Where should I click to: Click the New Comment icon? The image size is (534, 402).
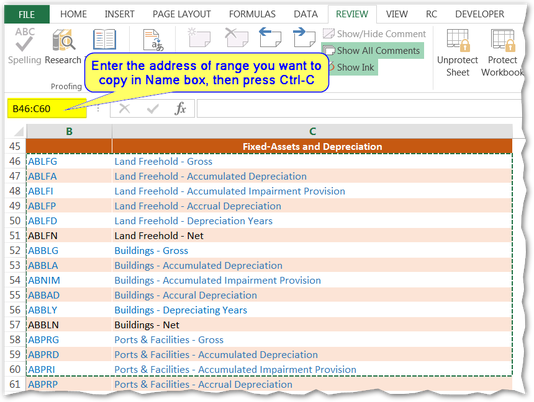(199, 37)
